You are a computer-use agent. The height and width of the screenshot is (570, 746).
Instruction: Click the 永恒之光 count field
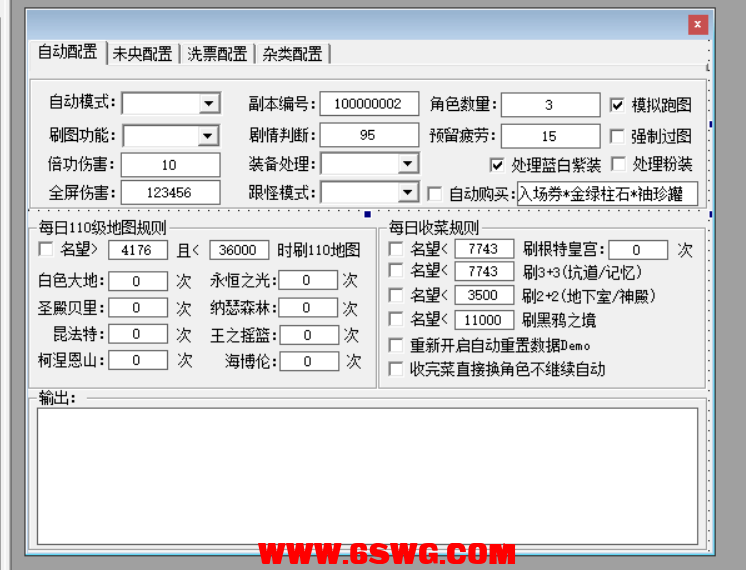308,280
